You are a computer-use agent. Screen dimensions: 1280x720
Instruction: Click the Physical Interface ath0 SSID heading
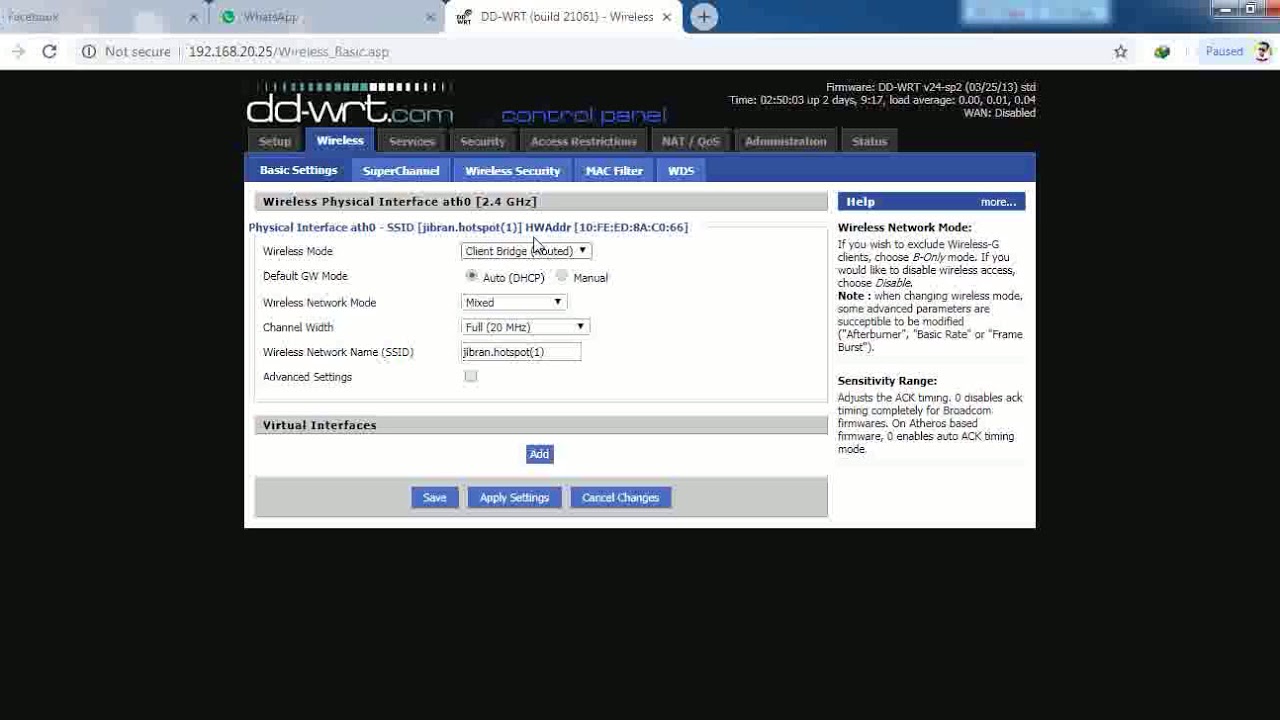click(468, 227)
